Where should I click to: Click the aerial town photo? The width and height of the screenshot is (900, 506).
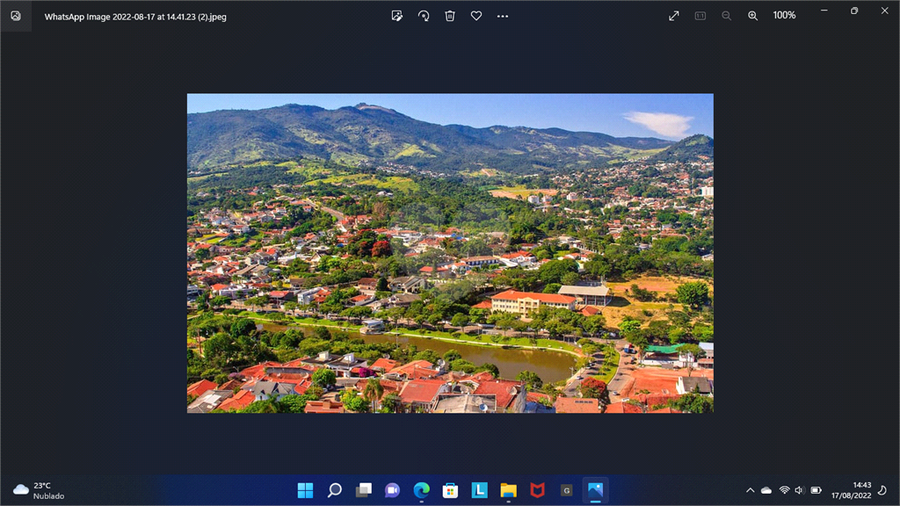coord(450,253)
